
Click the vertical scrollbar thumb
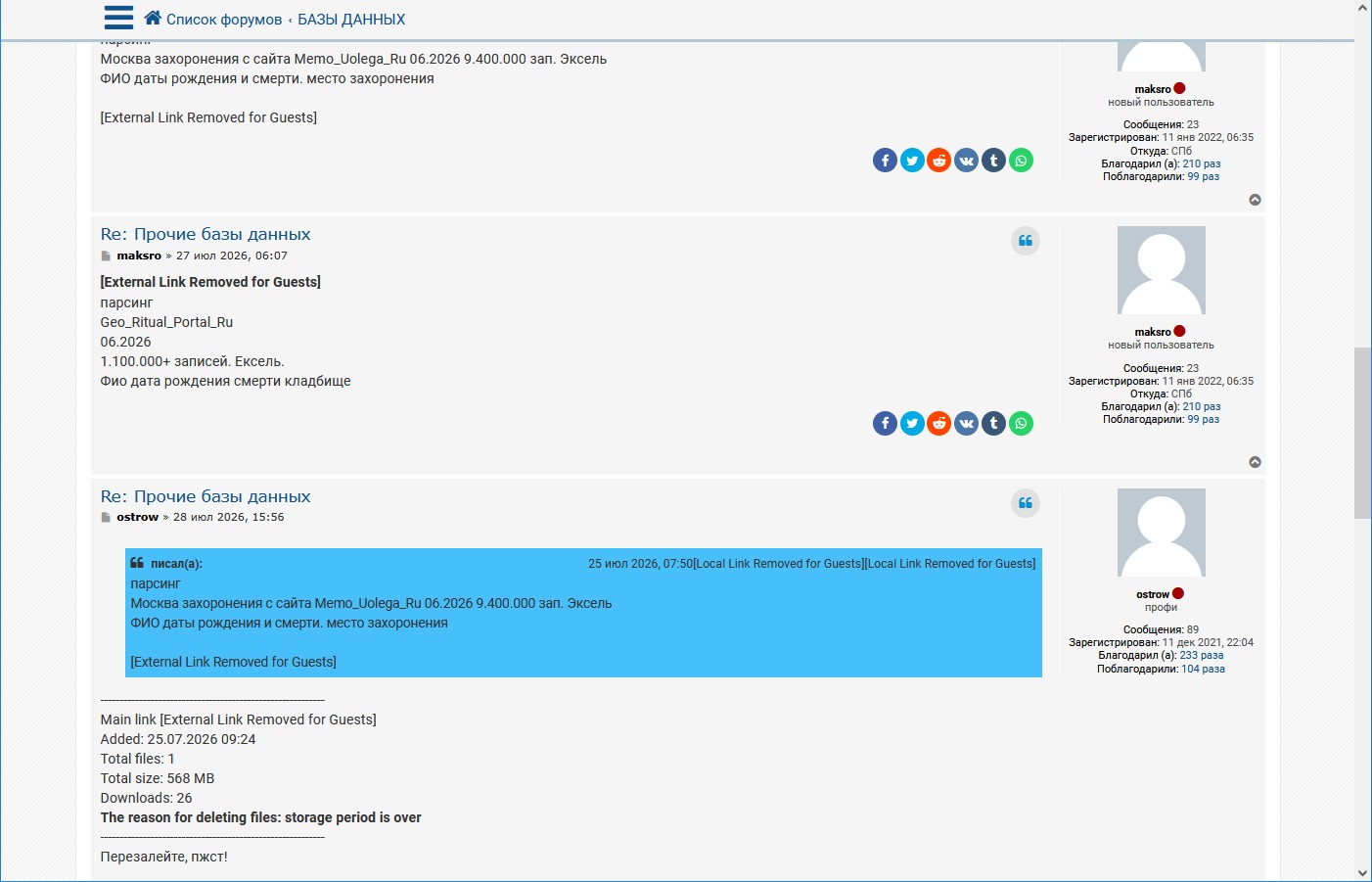1362,433
